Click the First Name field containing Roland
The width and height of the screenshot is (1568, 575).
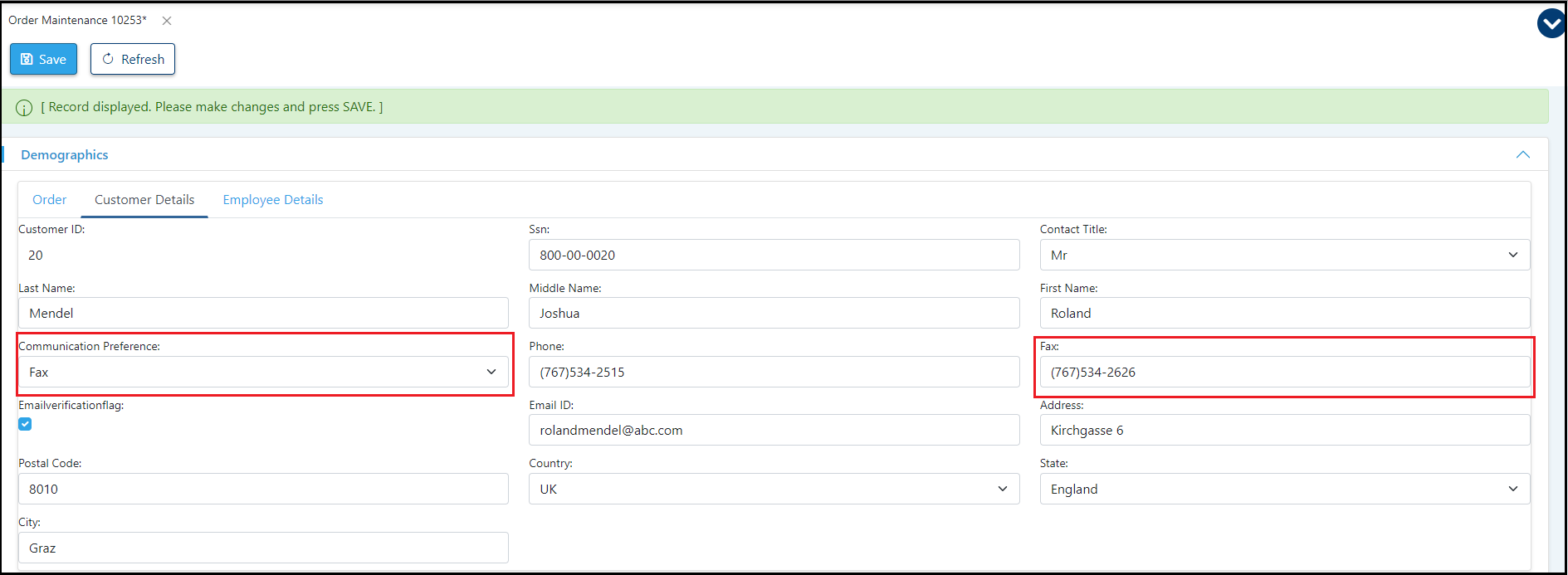[1284, 313]
